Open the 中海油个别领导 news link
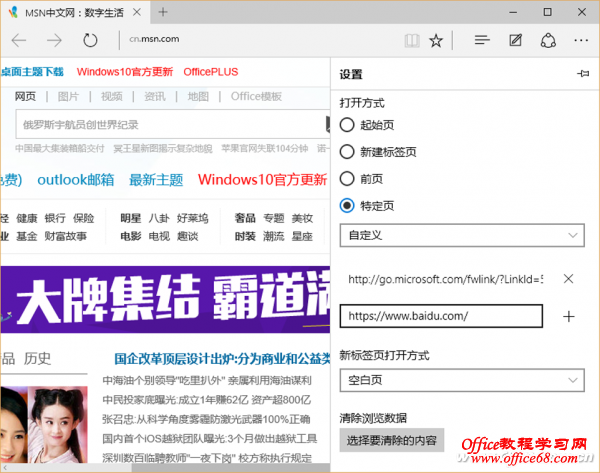This screenshot has height=473, width=600. 207,380
